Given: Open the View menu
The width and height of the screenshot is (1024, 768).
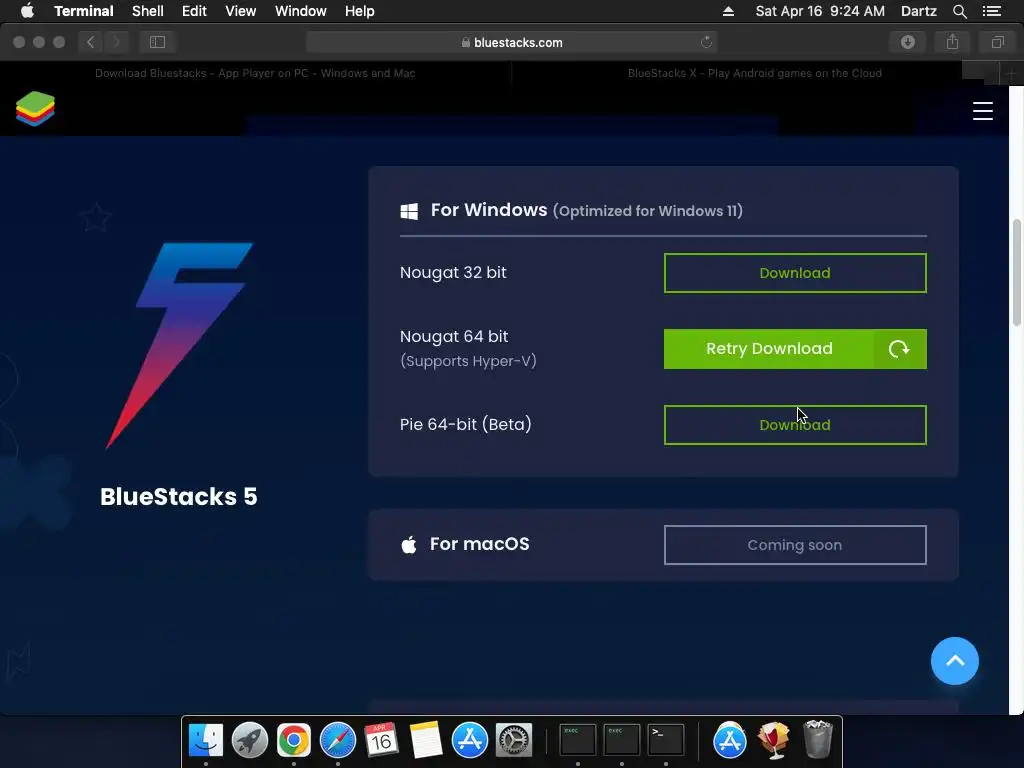Looking at the screenshot, I should pyautogui.click(x=240, y=11).
